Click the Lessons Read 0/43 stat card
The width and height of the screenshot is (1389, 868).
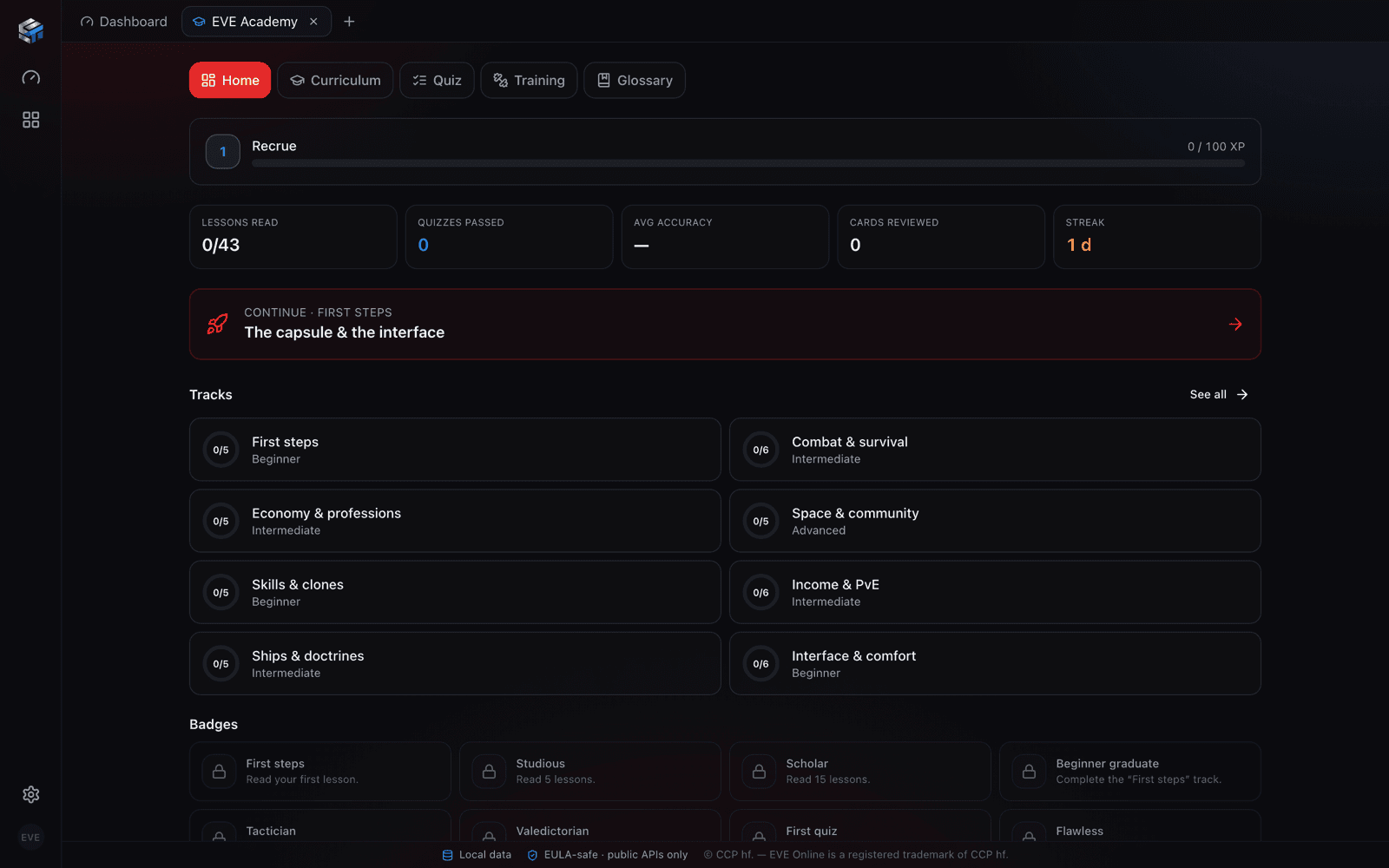[293, 237]
